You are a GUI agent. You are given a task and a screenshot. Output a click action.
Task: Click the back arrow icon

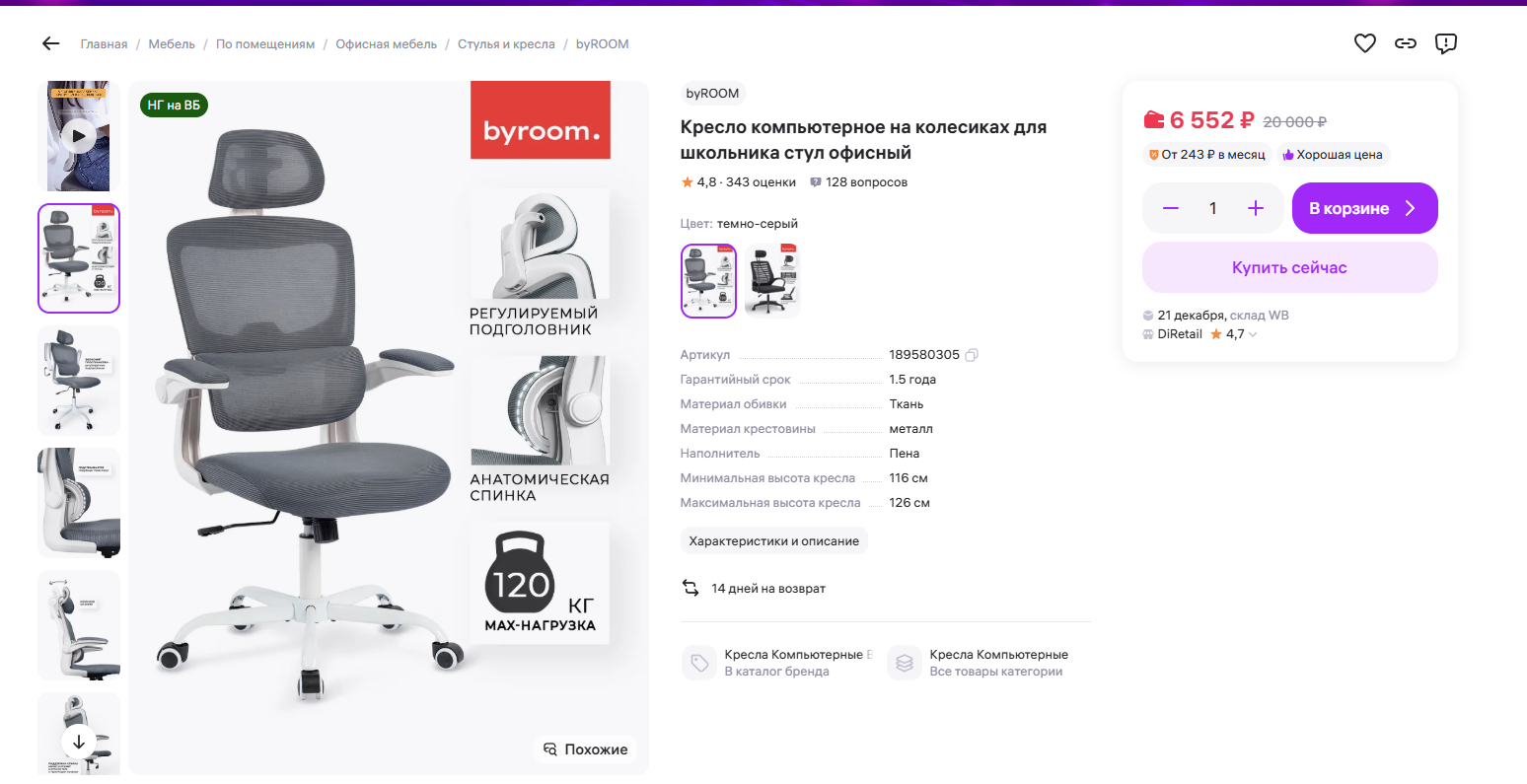pyautogui.click(x=51, y=43)
